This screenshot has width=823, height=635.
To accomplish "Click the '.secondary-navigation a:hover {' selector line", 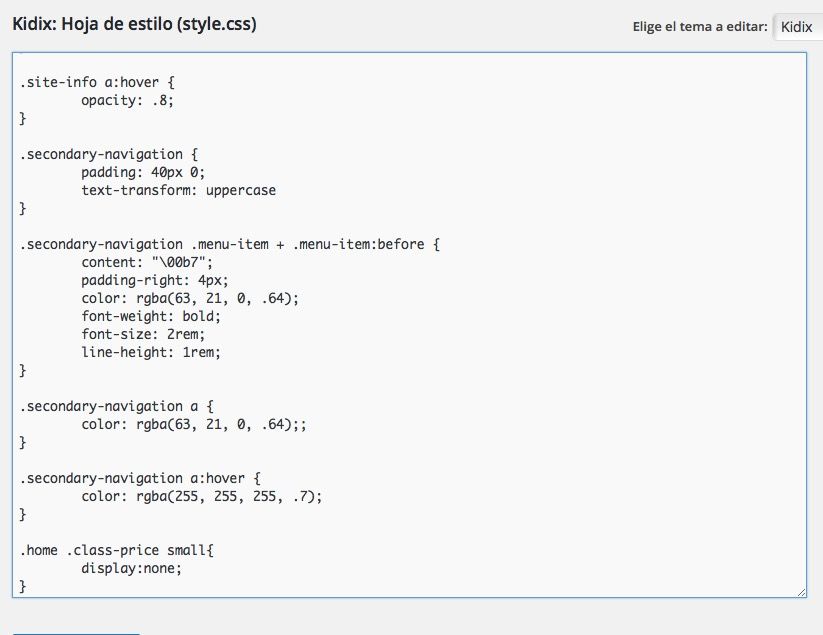I will coord(140,478).
